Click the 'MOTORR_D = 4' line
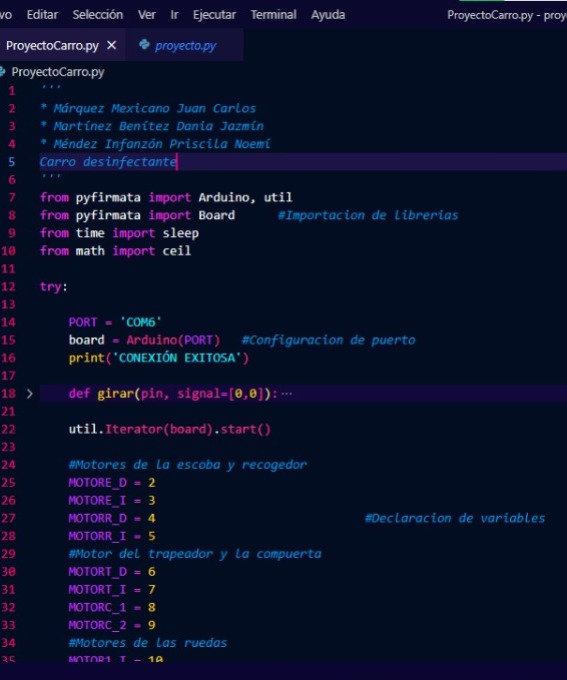Viewport: 567px width, 680px height. pyautogui.click(x=112, y=518)
